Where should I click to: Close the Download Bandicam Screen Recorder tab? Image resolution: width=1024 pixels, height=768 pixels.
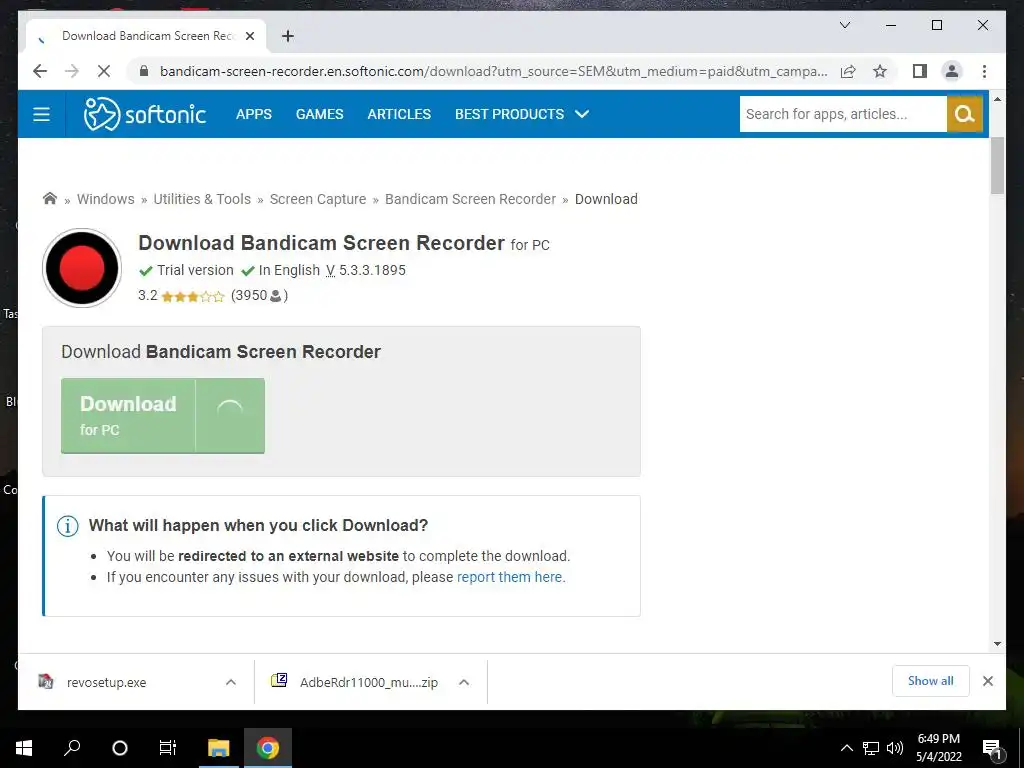(x=249, y=36)
